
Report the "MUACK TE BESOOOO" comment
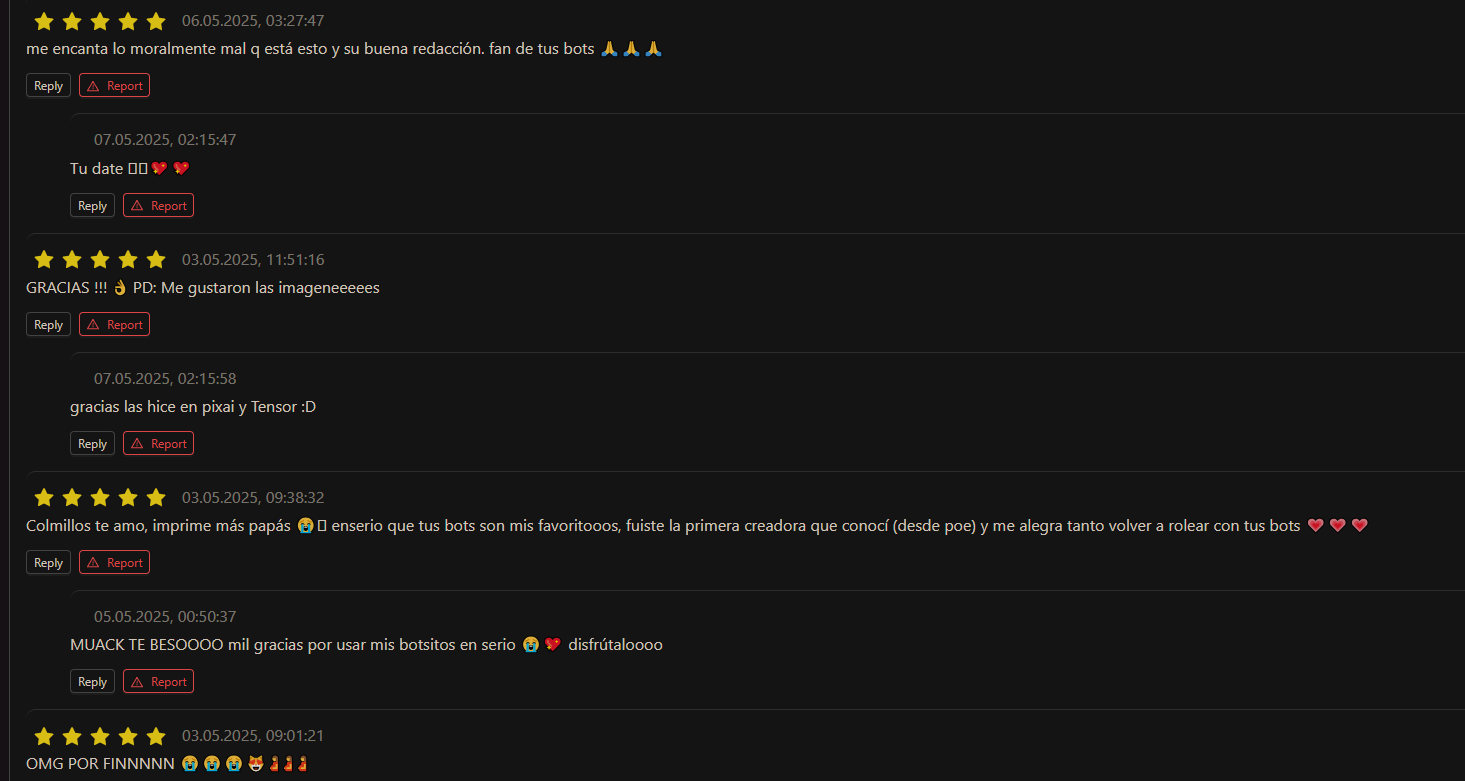click(158, 682)
